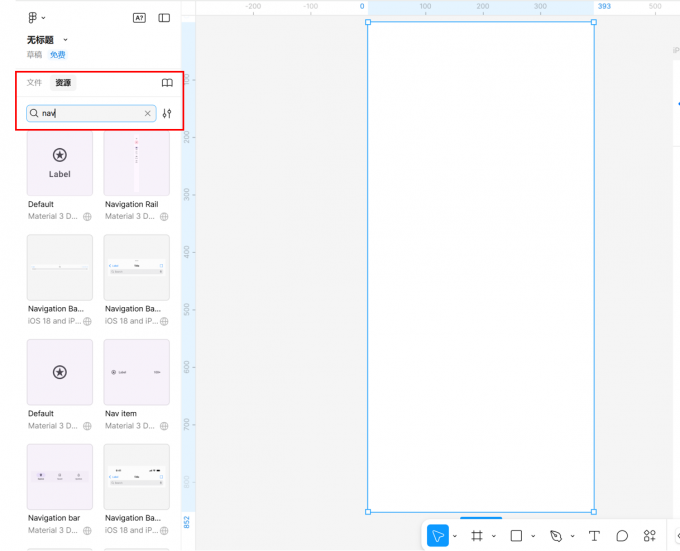
Task: Switch to the 资源 tab
Action: (63, 82)
